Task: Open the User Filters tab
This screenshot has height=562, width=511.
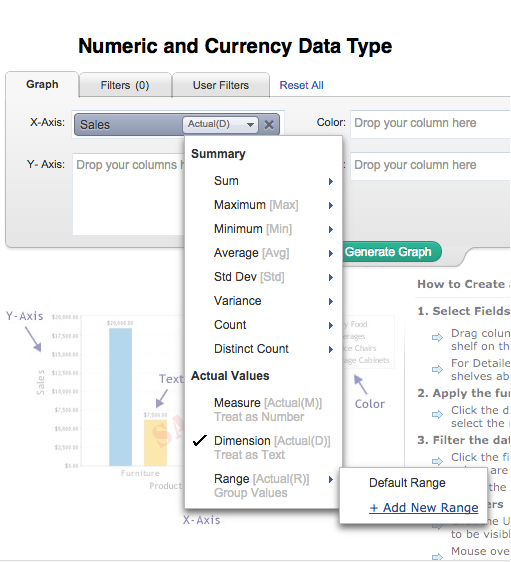Action: pyautogui.click(x=221, y=85)
